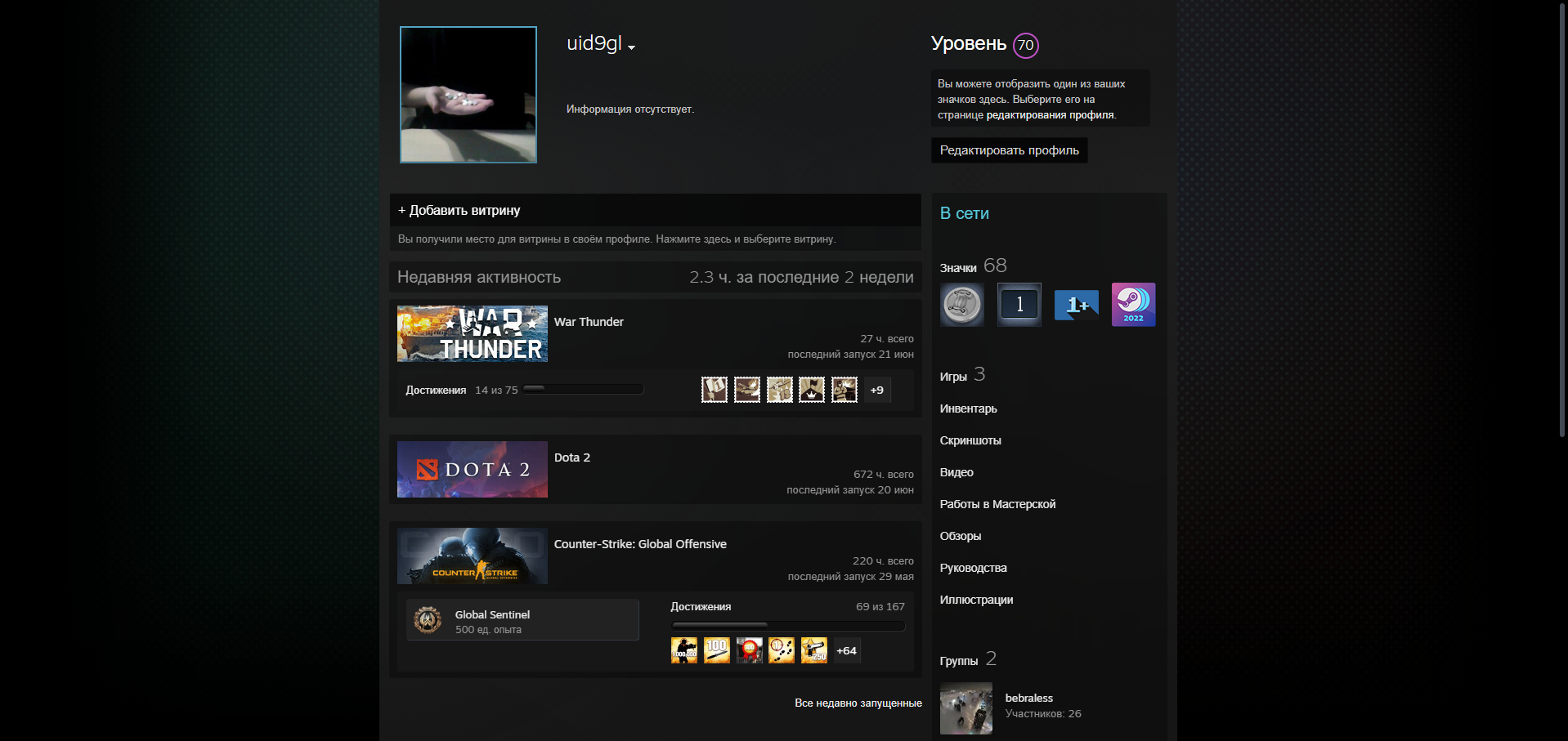Select second War Thunder achievement icon
Screen dimensions: 1568x741
pyautogui.click(x=747, y=390)
